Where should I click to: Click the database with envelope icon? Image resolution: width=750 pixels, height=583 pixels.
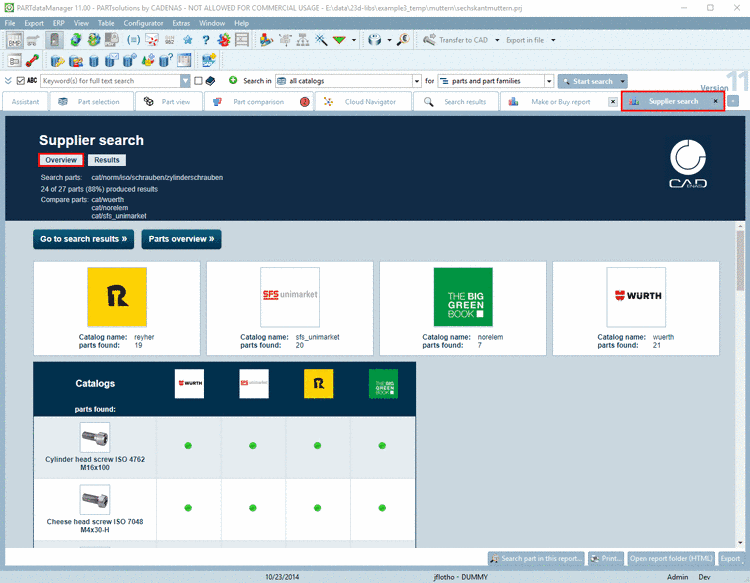tap(112, 61)
